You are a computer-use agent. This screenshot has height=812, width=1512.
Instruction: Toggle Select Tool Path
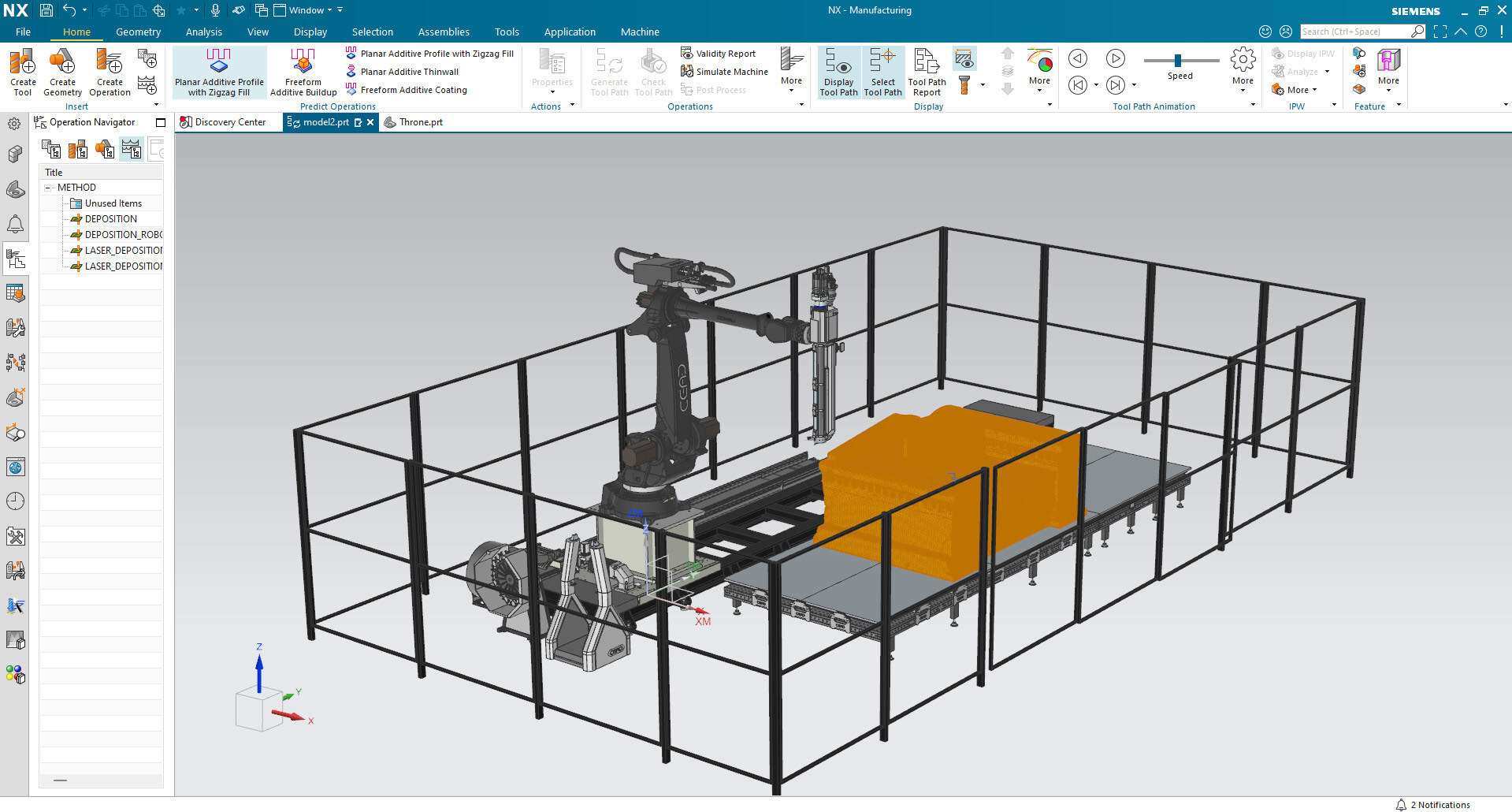coord(882,72)
